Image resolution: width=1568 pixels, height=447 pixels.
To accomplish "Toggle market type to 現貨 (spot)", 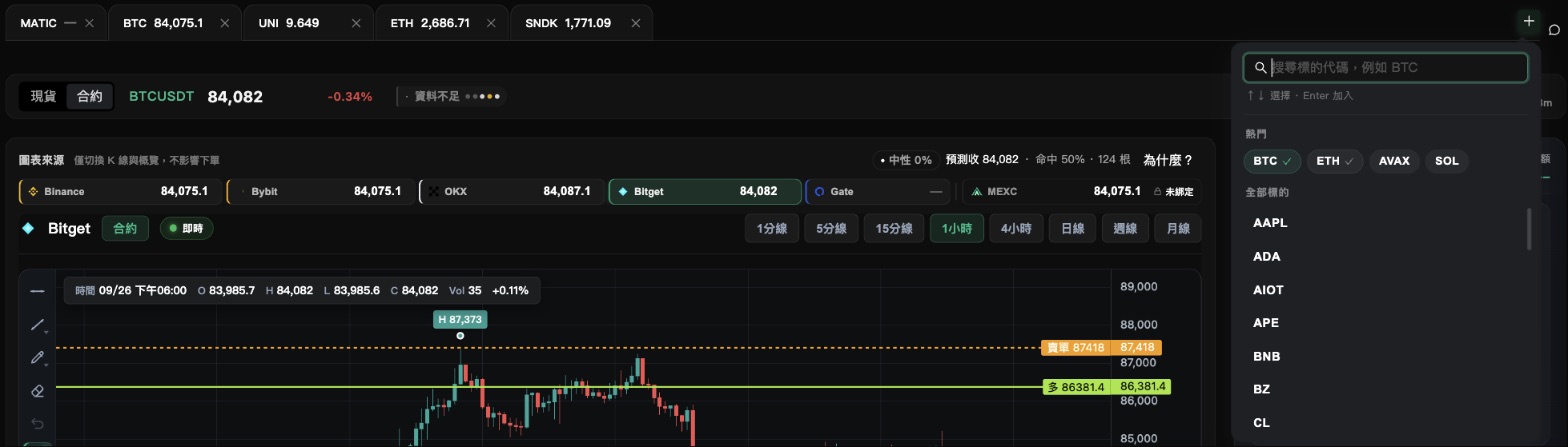I will tap(43, 97).
